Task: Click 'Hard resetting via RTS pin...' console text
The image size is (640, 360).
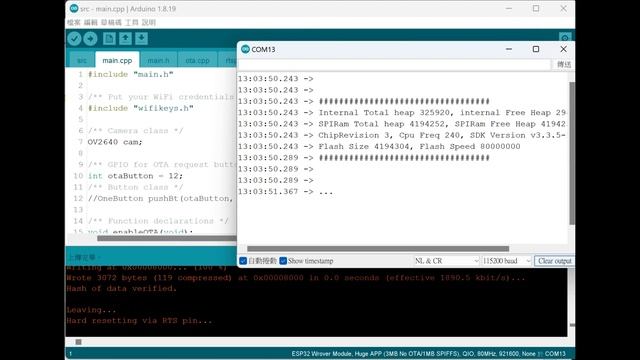Action: (x=139, y=321)
